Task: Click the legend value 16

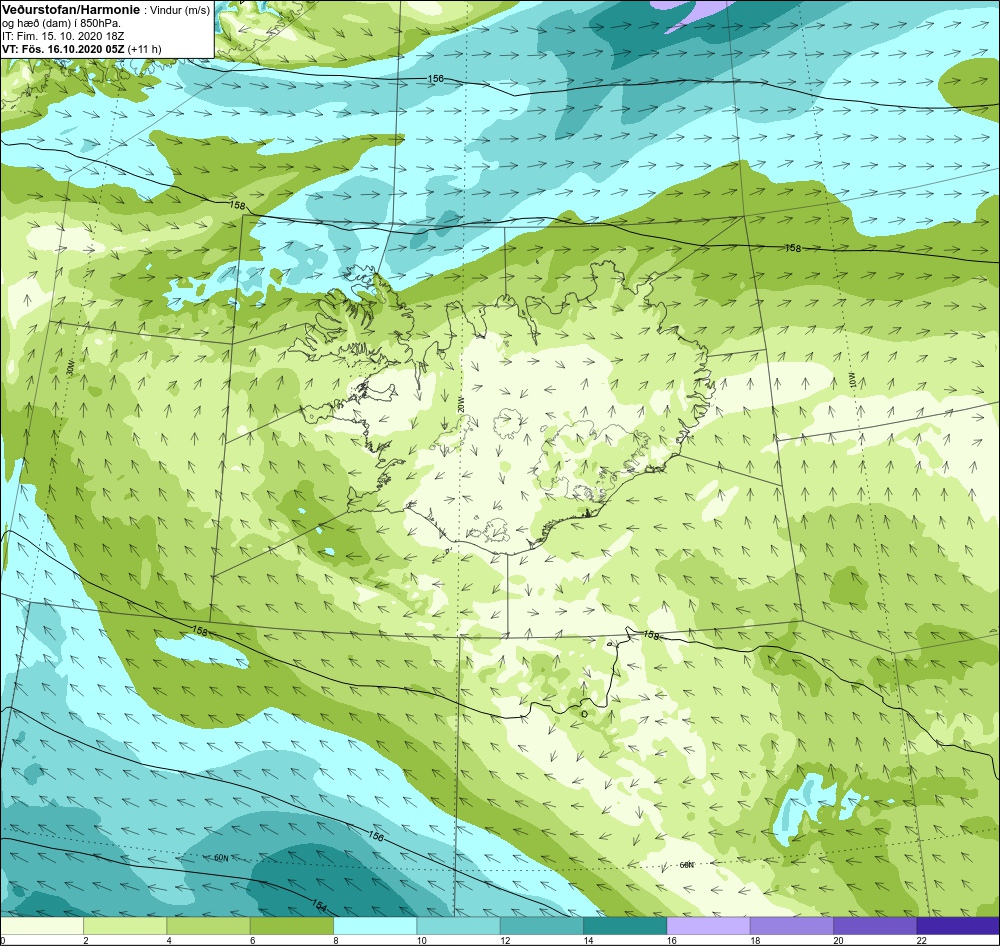Action: pyautogui.click(x=672, y=940)
